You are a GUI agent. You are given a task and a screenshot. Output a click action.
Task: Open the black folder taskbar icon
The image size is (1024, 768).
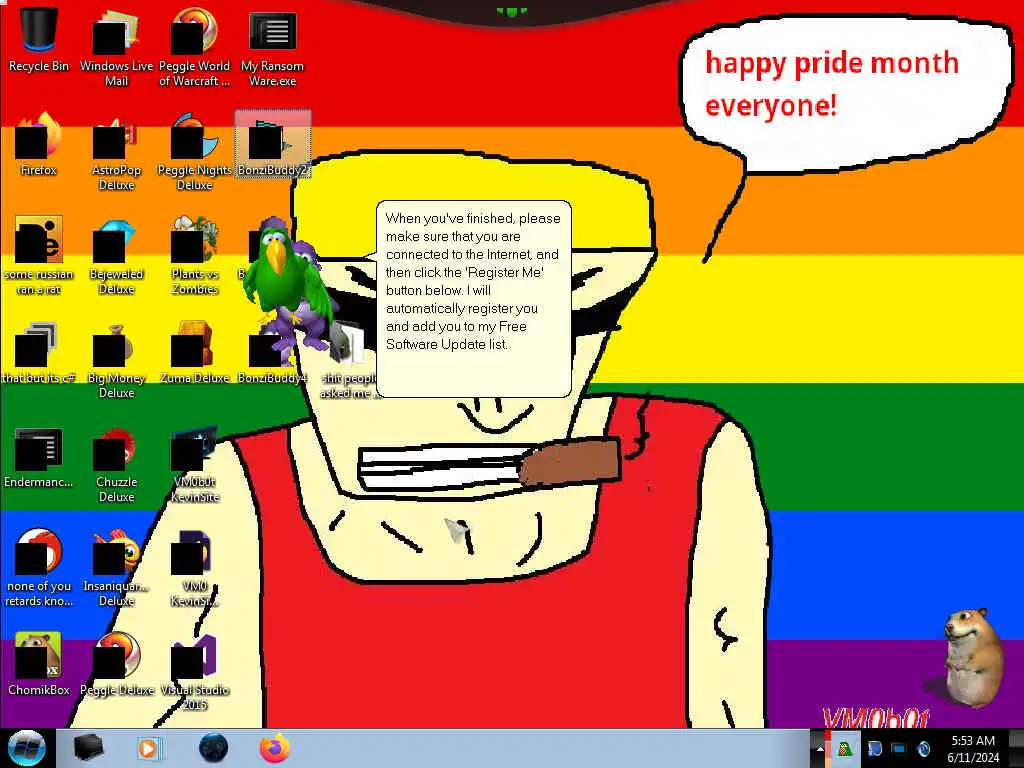coord(88,748)
